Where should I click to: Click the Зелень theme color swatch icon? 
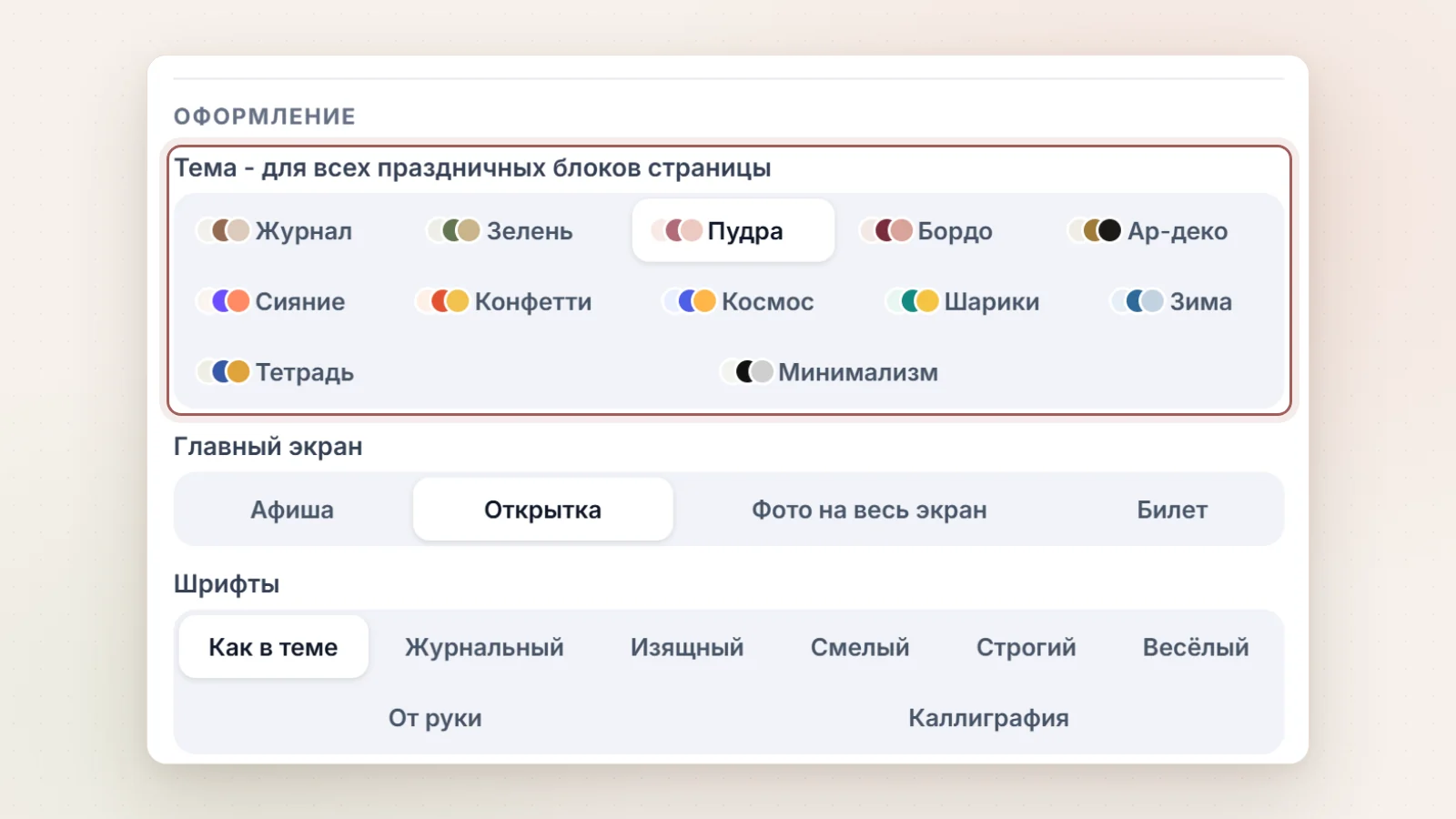(454, 230)
